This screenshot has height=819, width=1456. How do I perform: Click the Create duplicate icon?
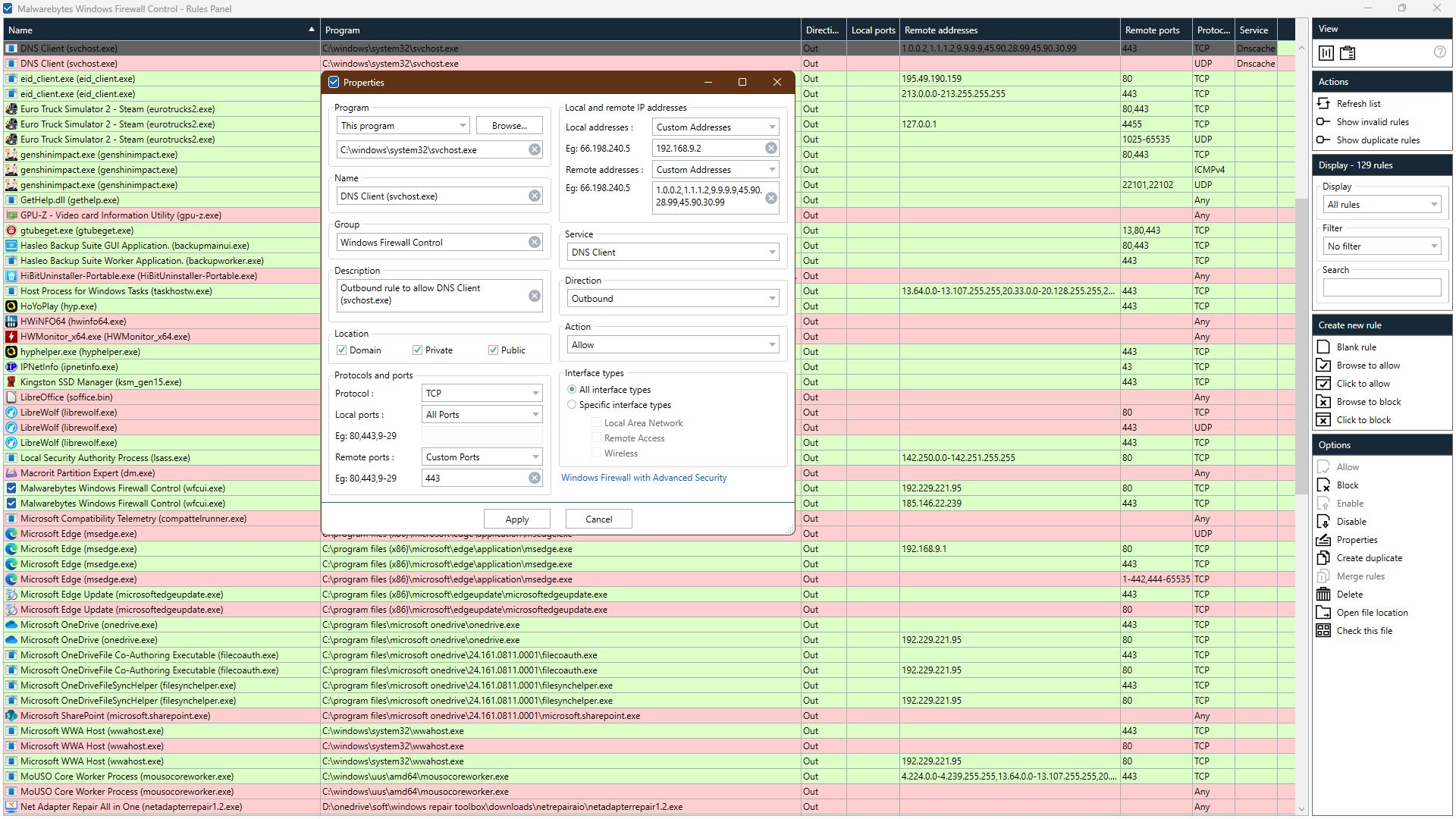[x=1323, y=557]
